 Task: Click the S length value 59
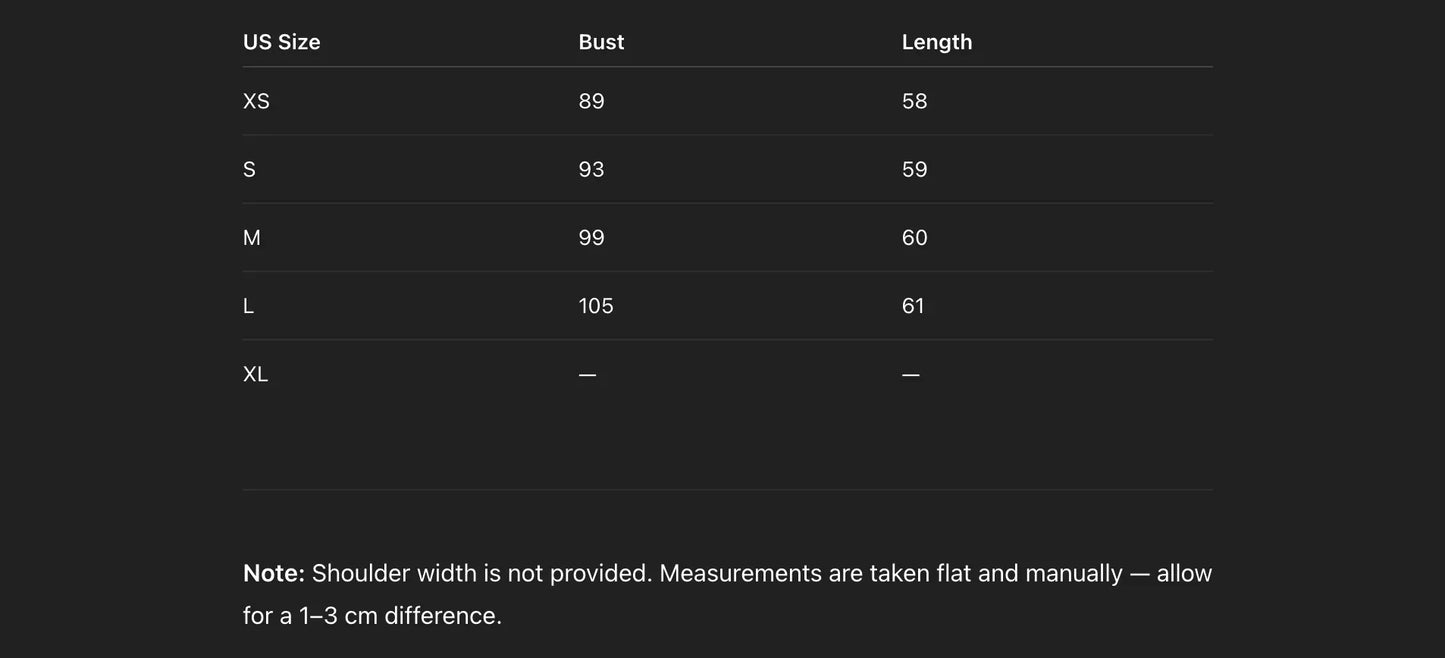click(x=914, y=169)
